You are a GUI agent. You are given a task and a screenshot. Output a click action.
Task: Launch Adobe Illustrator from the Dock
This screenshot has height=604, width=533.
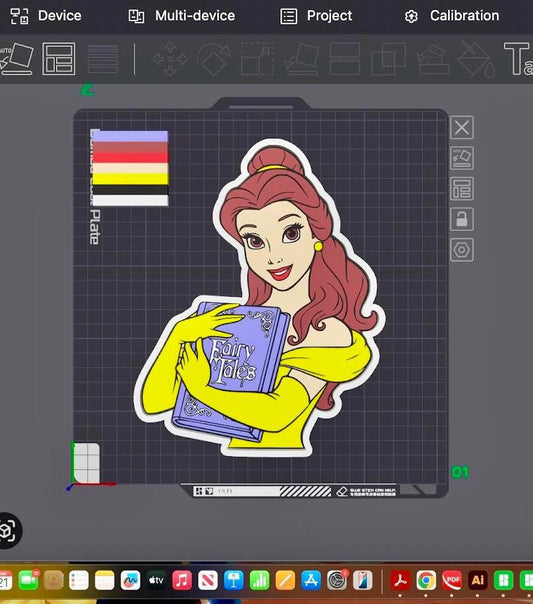478,580
